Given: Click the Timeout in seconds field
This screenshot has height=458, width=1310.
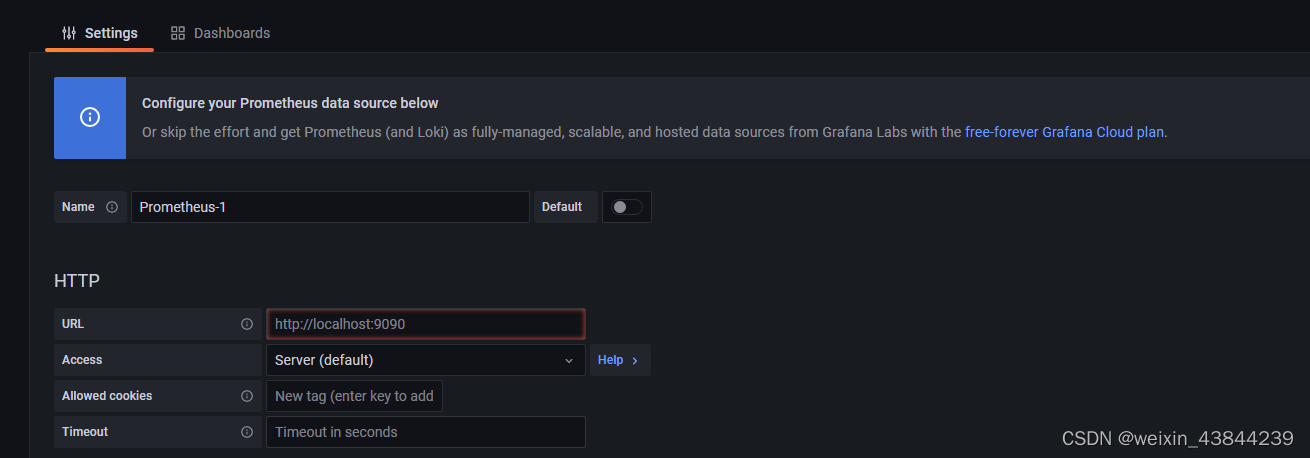Looking at the screenshot, I should [425, 432].
